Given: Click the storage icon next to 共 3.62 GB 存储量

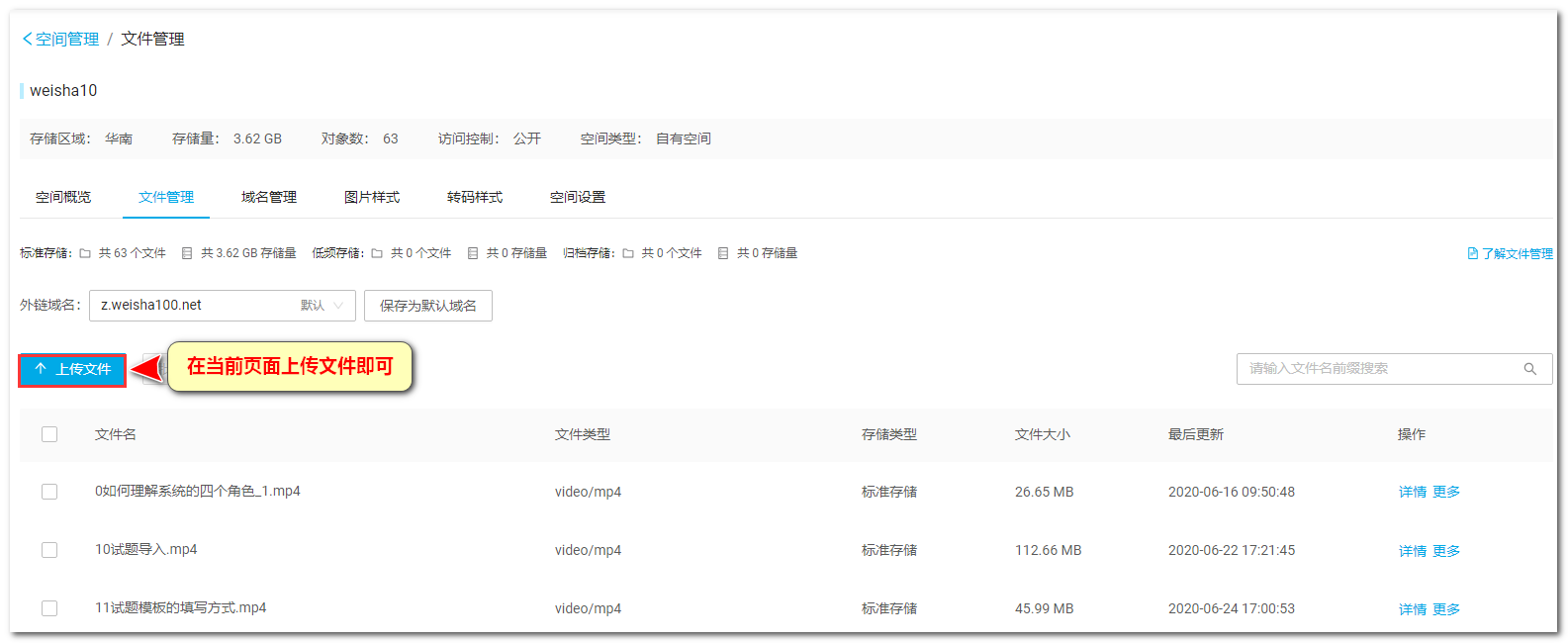Looking at the screenshot, I should pos(187,253).
